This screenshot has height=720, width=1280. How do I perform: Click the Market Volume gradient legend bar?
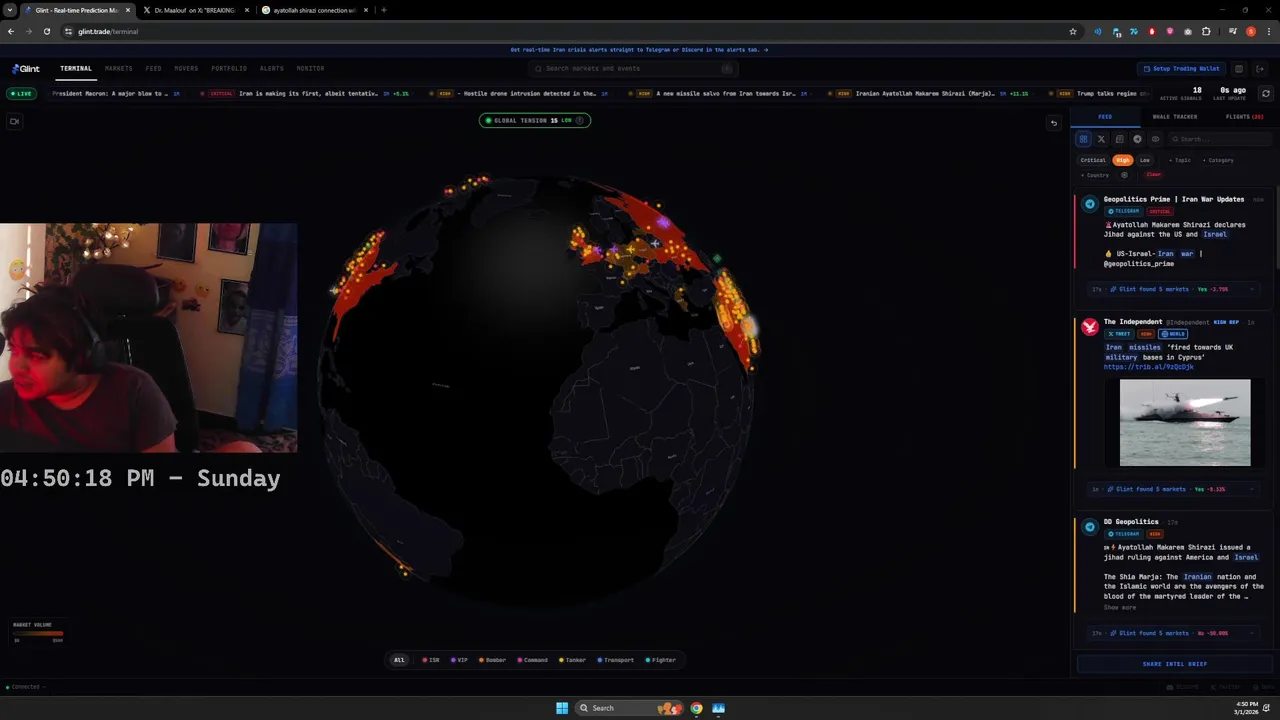click(38, 633)
